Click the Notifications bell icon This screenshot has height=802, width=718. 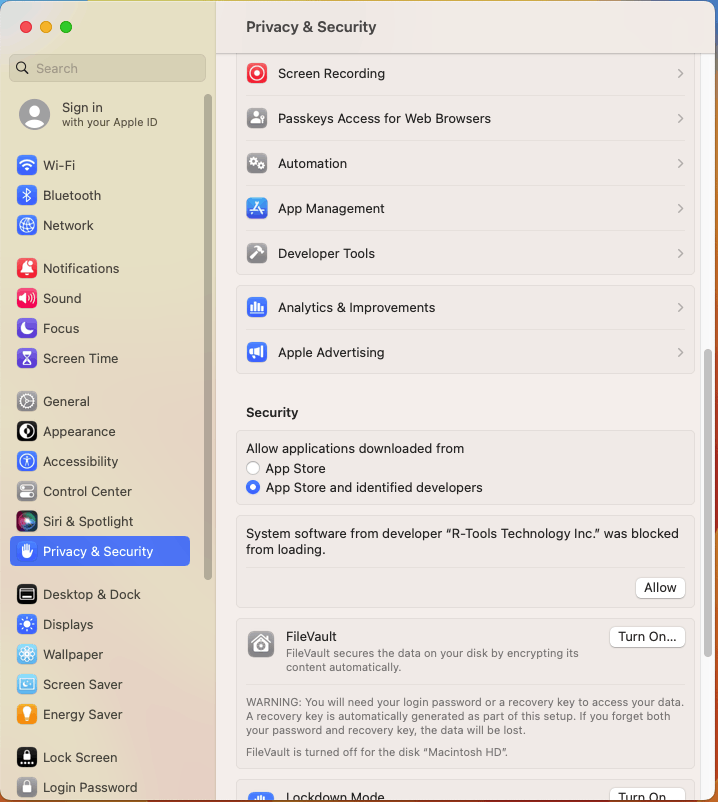pyautogui.click(x=27, y=269)
